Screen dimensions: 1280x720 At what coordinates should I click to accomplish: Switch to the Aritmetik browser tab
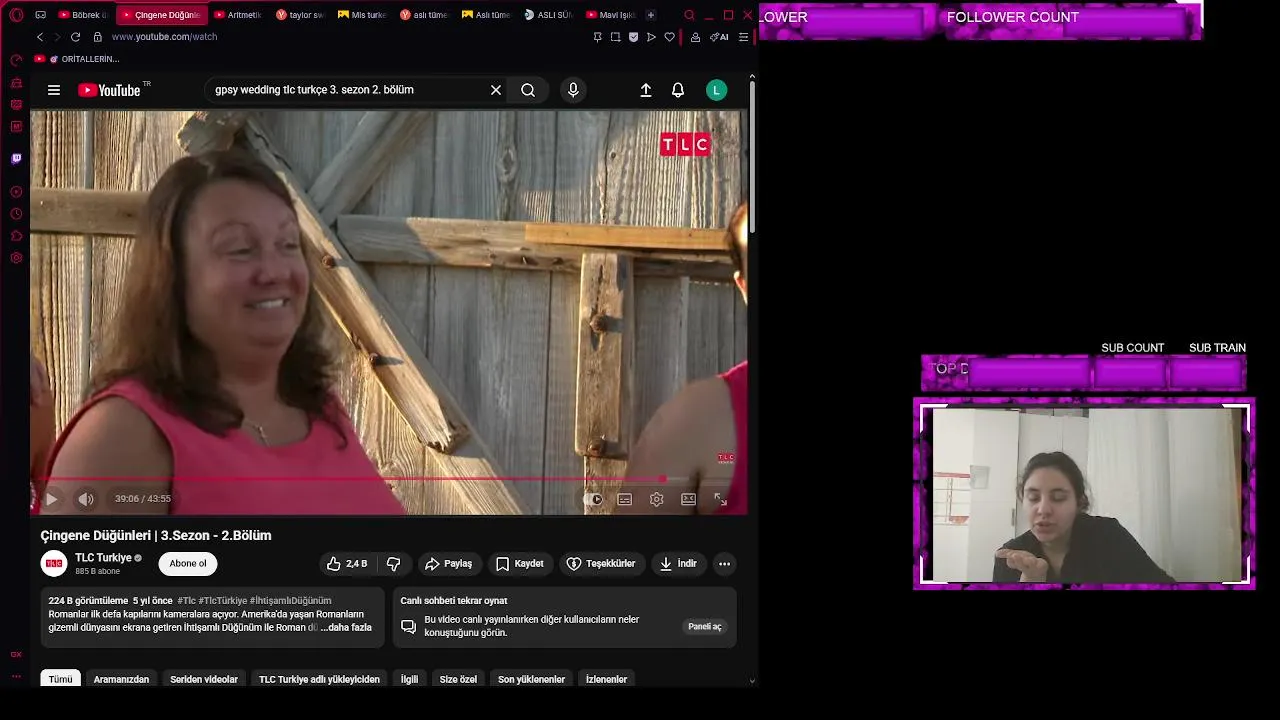238,15
